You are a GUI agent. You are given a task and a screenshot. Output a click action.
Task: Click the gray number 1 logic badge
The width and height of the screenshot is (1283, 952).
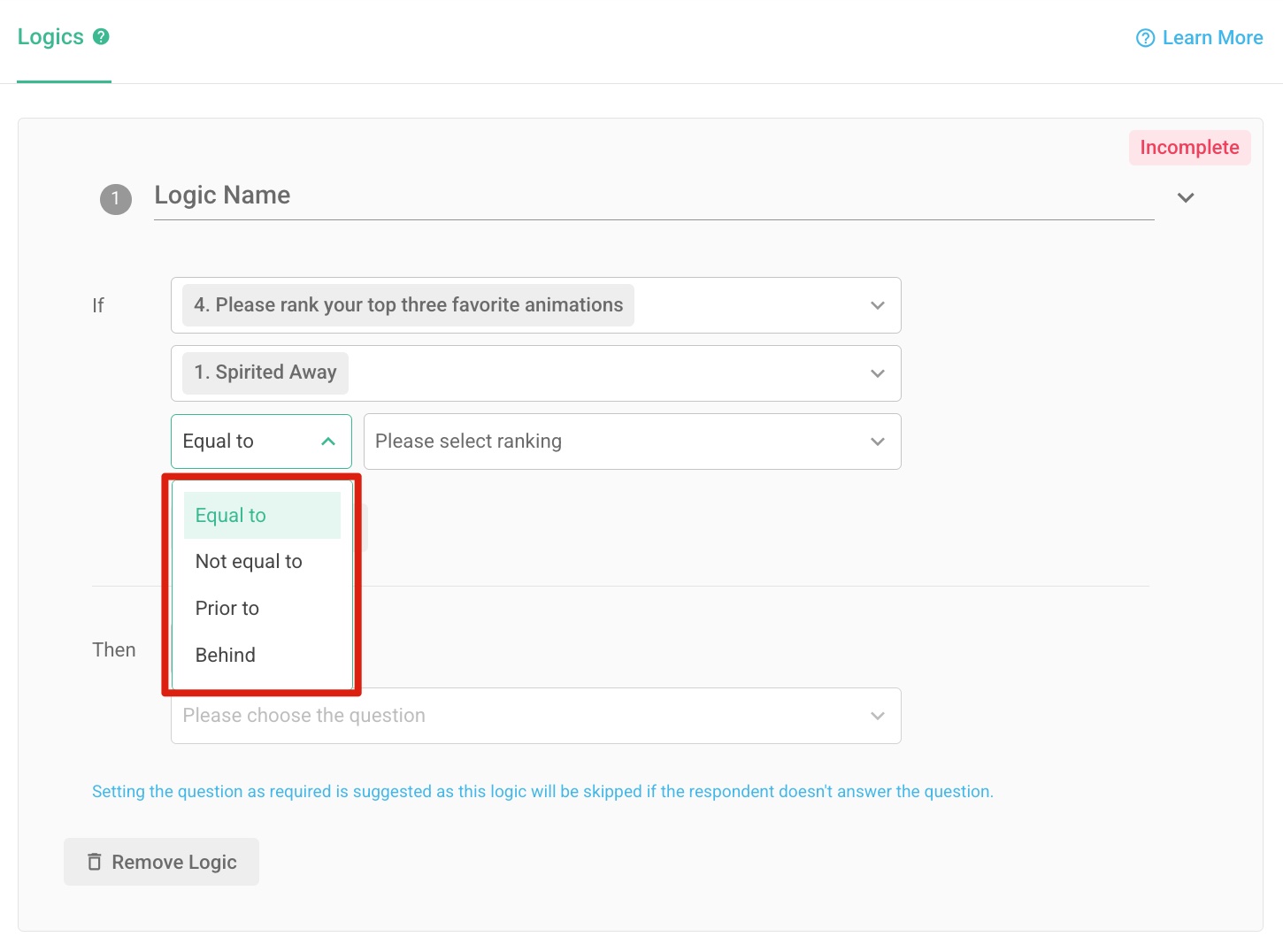click(x=116, y=199)
